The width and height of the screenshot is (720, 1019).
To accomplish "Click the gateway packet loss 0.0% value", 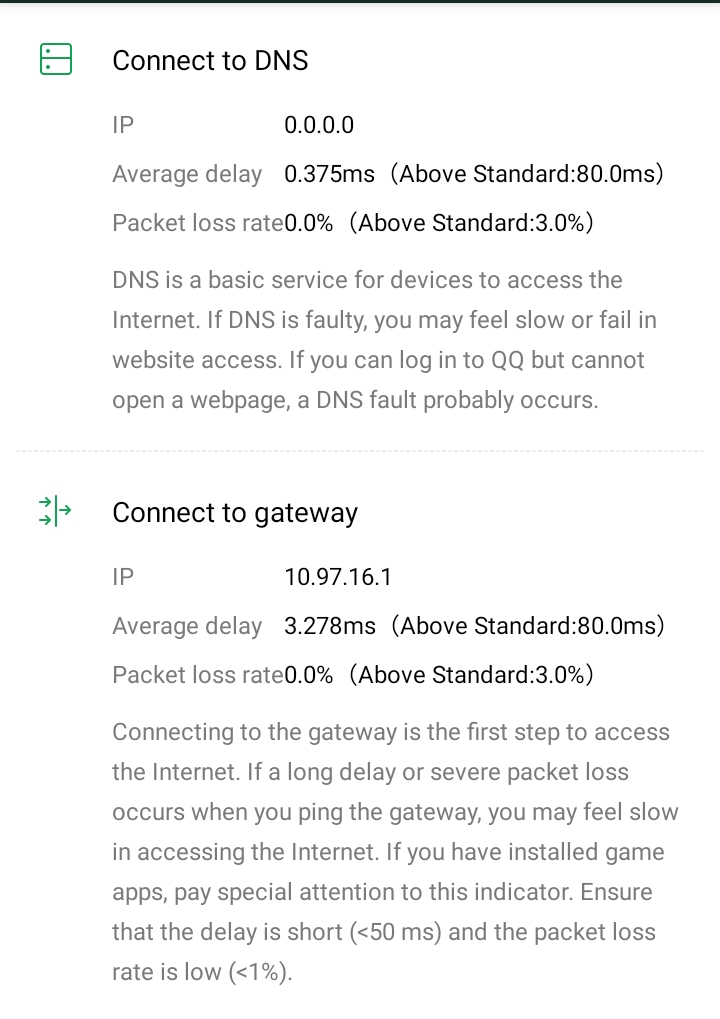I will tap(309, 675).
